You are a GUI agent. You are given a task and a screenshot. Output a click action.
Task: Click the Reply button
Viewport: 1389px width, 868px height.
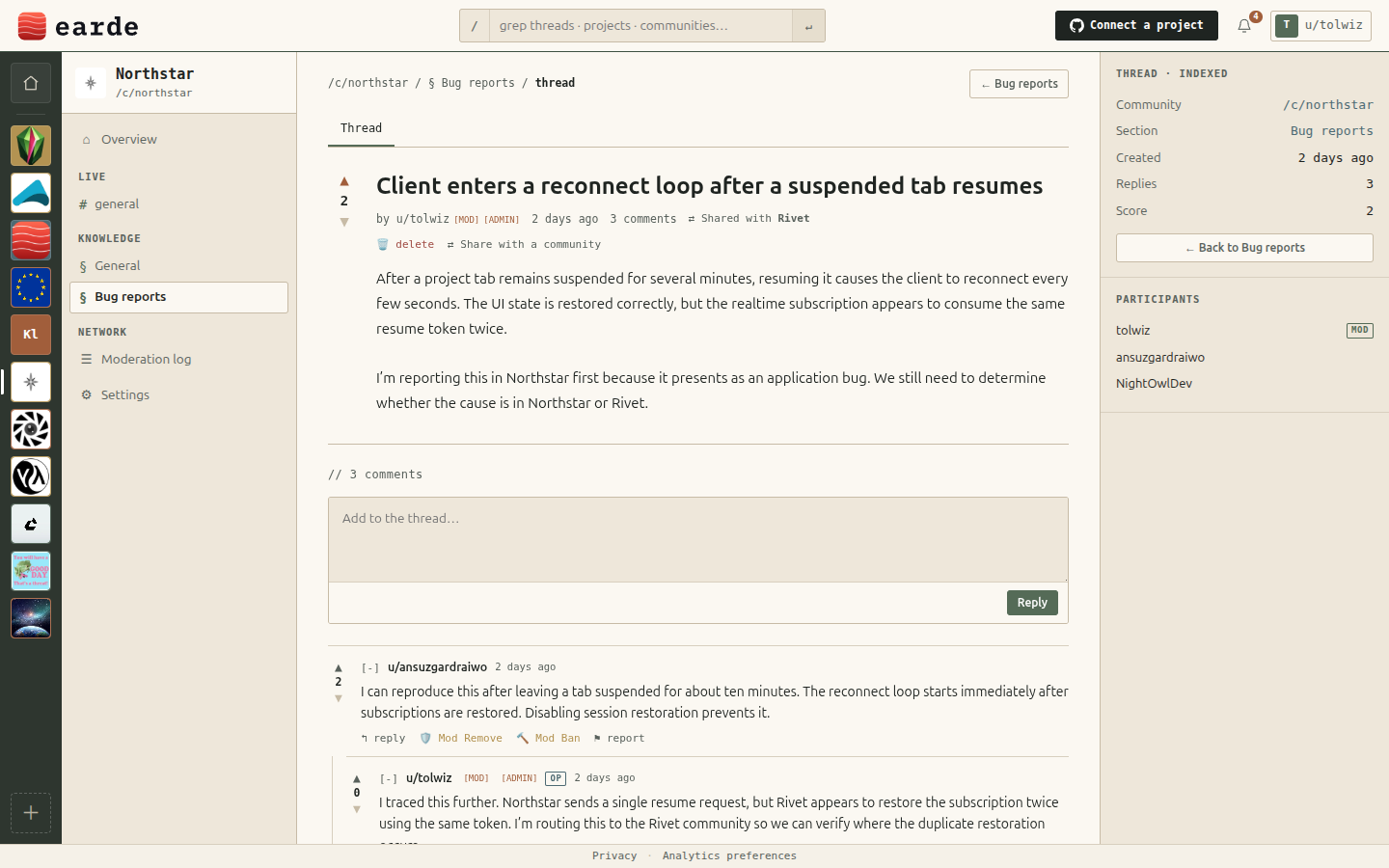1032,603
